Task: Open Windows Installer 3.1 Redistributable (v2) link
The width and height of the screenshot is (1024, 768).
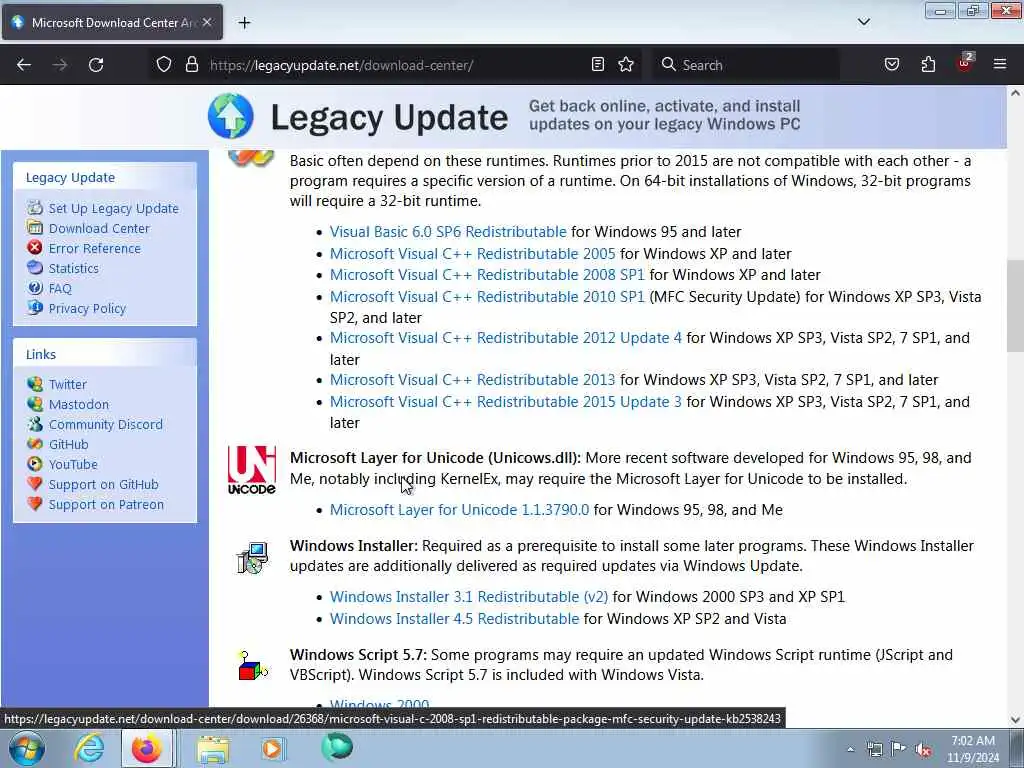Action: (x=469, y=597)
